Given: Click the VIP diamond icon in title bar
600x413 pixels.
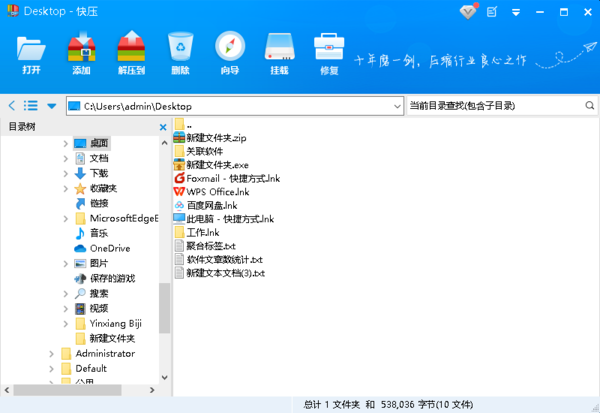Looking at the screenshot, I should (468, 11).
